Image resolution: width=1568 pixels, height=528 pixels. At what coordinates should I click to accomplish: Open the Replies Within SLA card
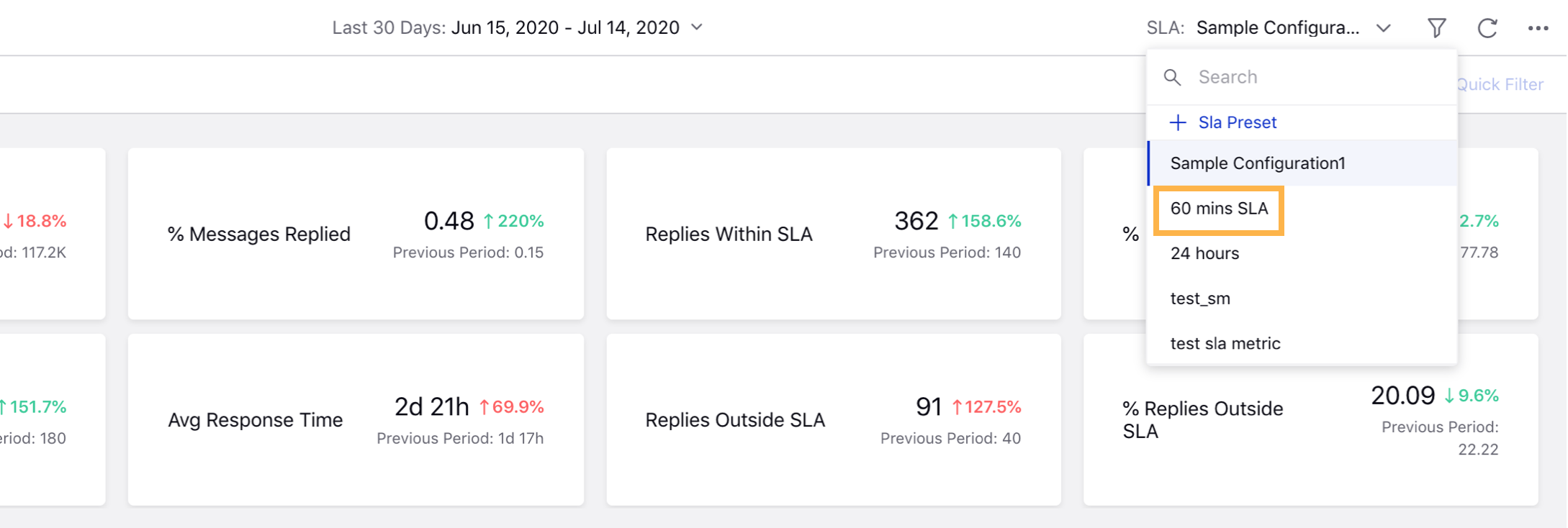click(834, 234)
